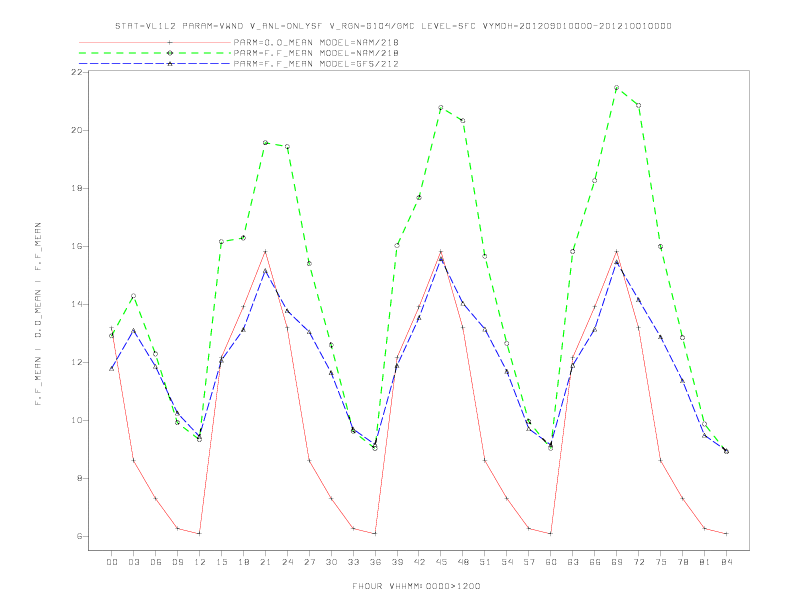Click x-axis forecast hour label 84
This screenshot has height=612, width=792.
pyautogui.click(x=726, y=562)
